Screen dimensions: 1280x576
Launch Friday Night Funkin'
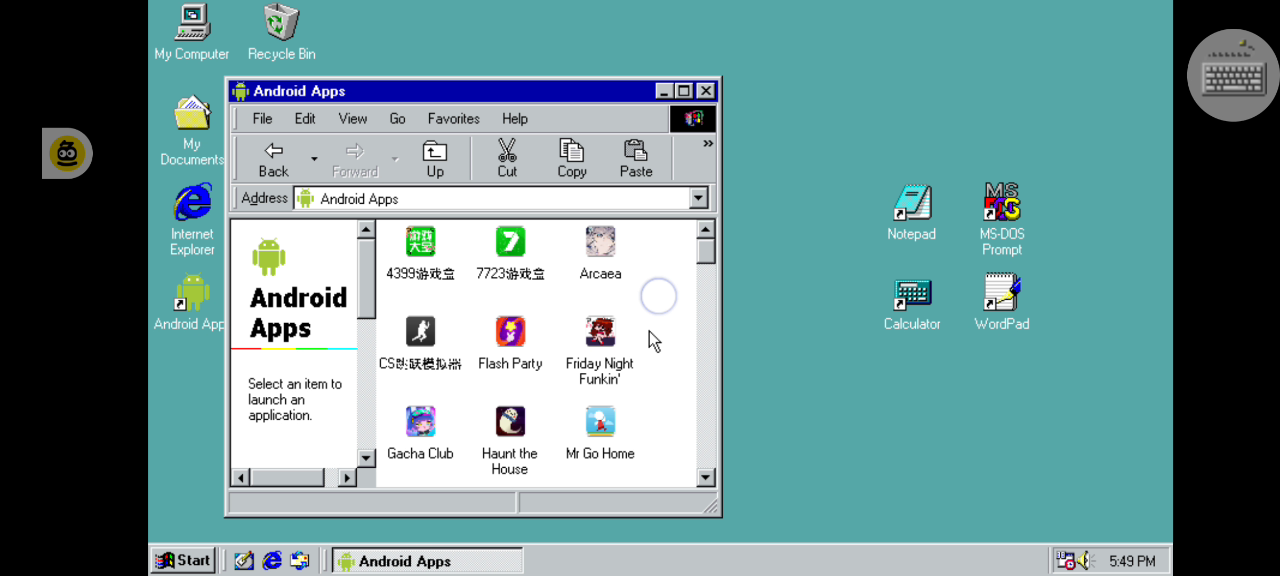coord(599,331)
